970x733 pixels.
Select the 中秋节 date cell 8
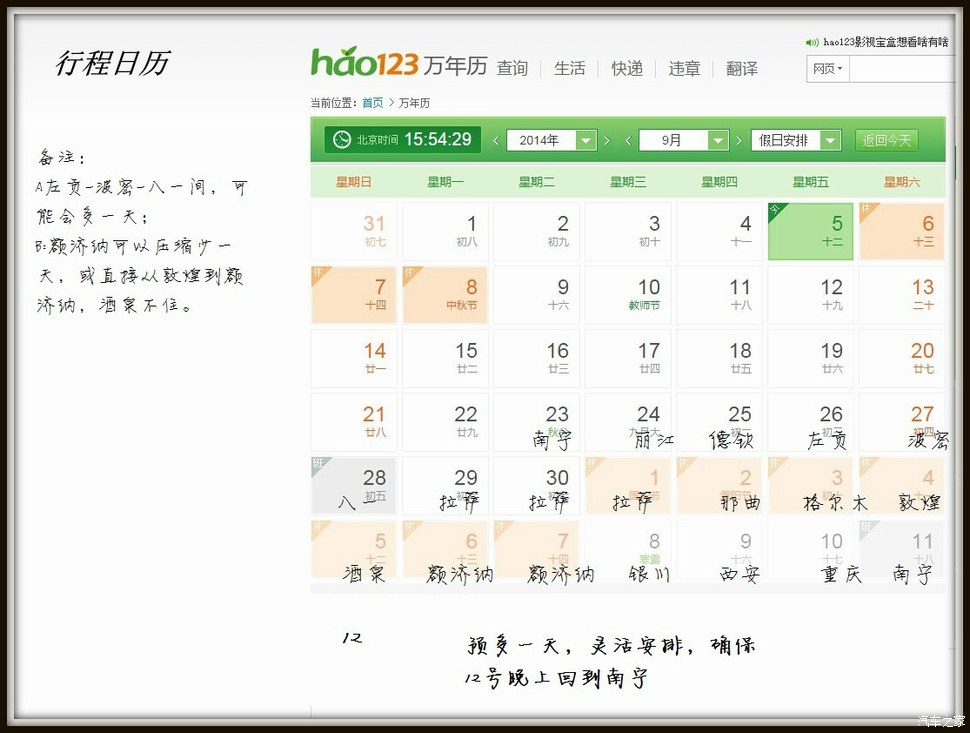(445, 295)
